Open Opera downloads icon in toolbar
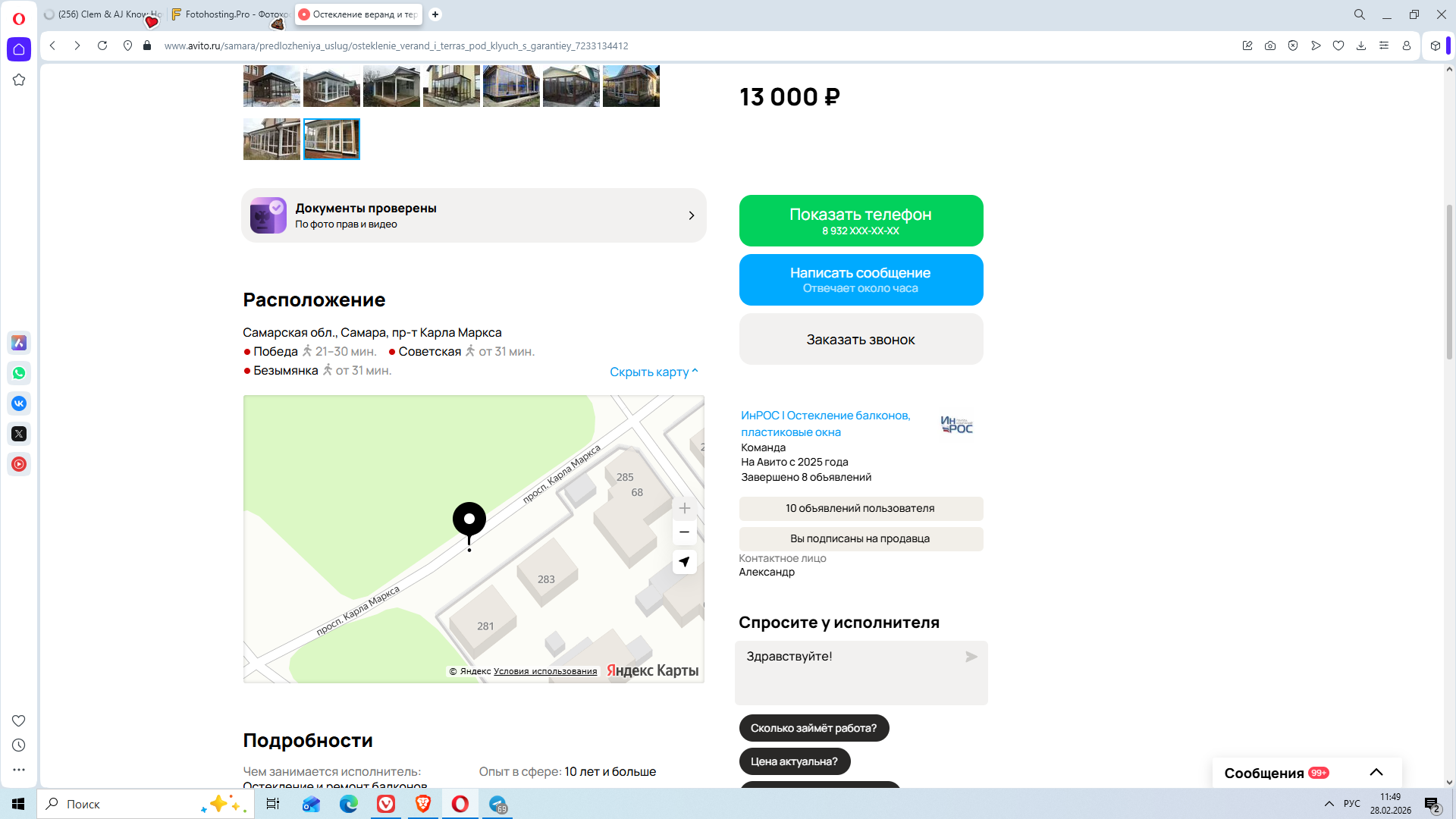This screenshot has height=819, width=1456. [x=1361, y=45]
